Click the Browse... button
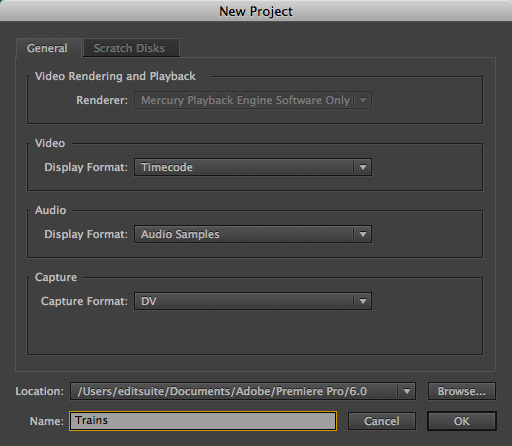 click(x=462, y=391)
